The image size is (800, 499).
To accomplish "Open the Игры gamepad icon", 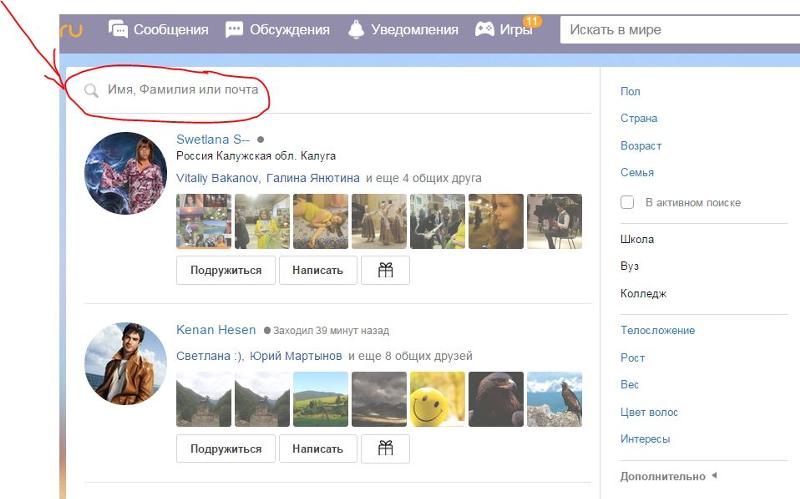I will pos(484,29).
